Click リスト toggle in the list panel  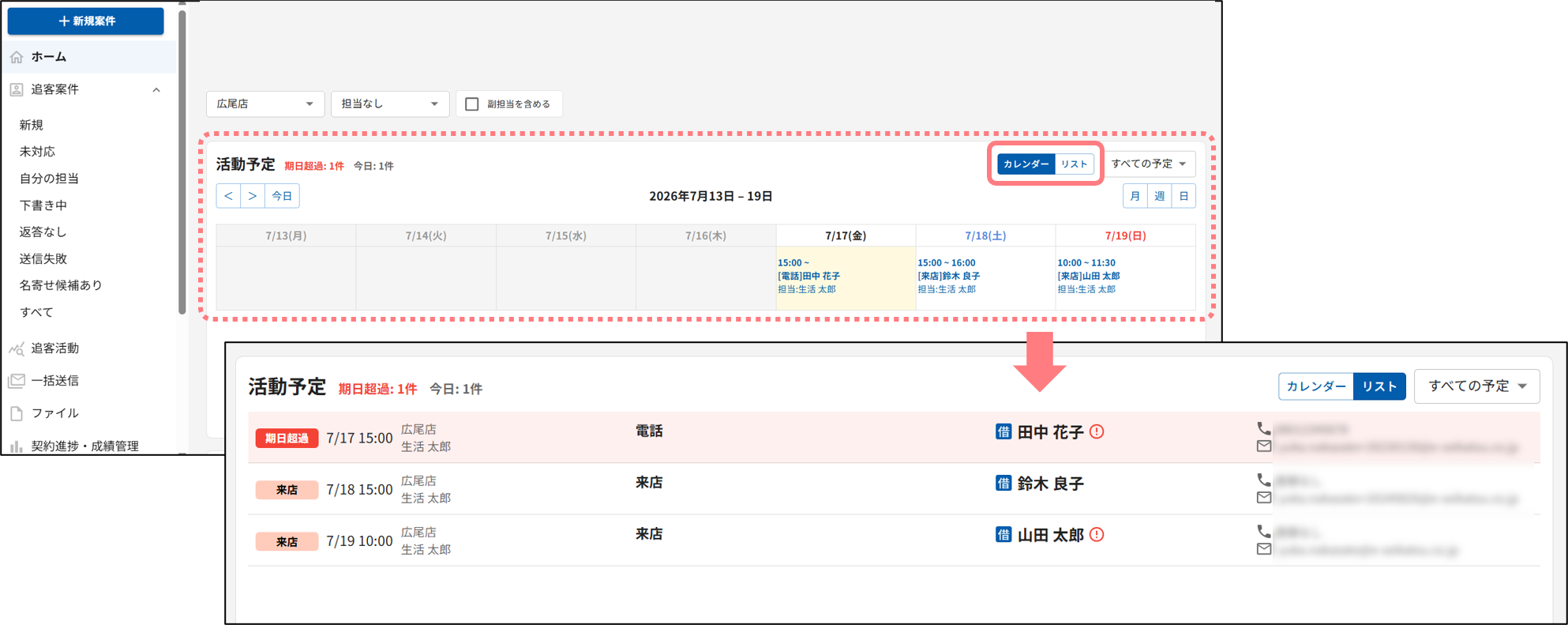pos(1379,386)
